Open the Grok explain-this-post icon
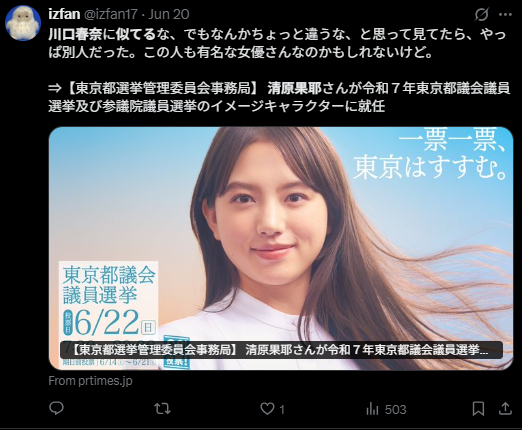Viewport: 522px width, 430px height. (481, 14)
